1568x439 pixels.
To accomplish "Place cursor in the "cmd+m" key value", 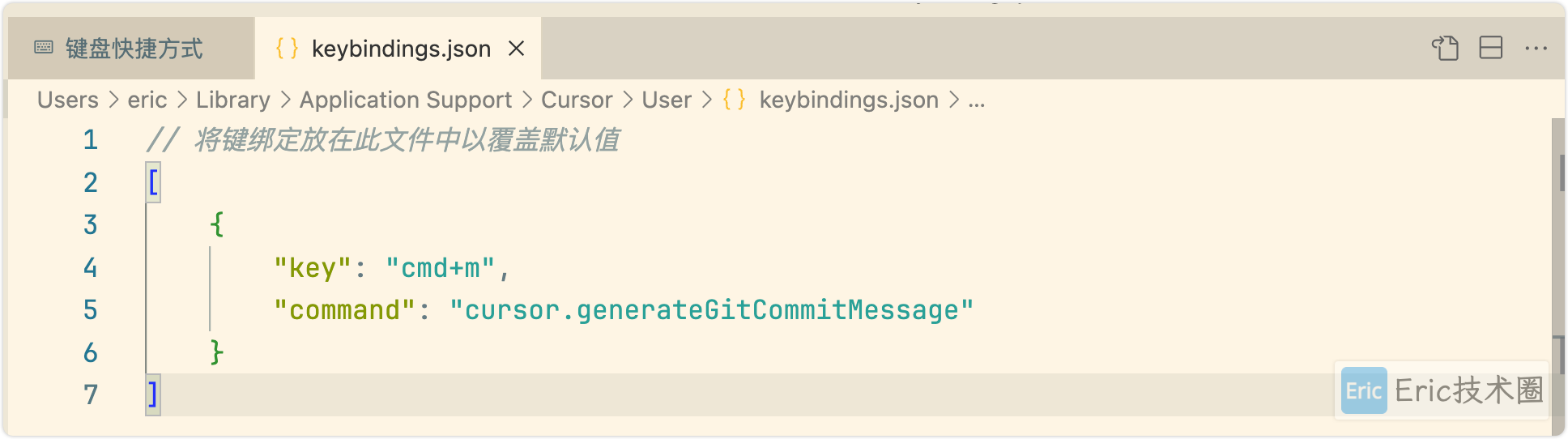I will 441,268.
